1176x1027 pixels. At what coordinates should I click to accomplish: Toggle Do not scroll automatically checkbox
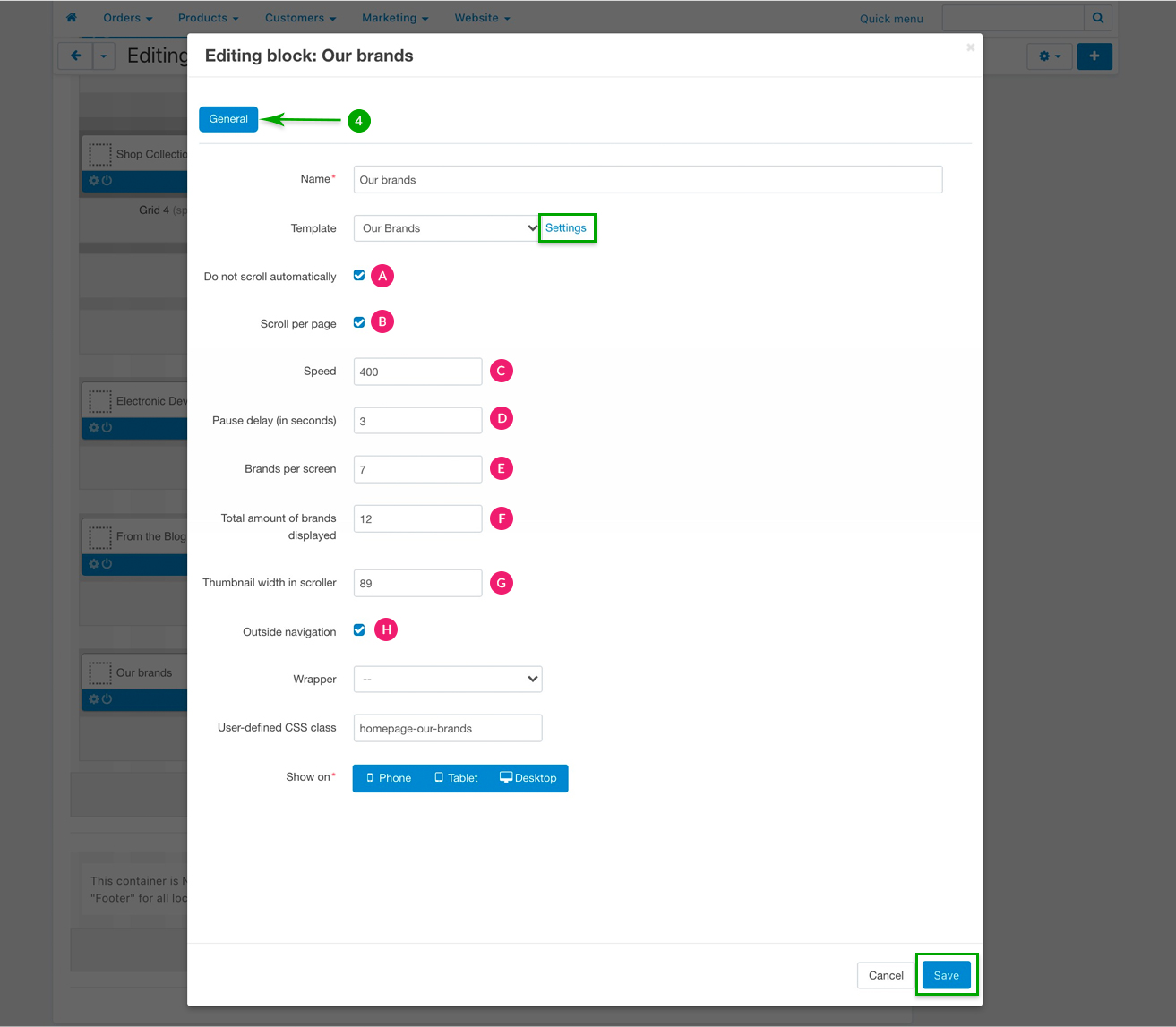359,276
